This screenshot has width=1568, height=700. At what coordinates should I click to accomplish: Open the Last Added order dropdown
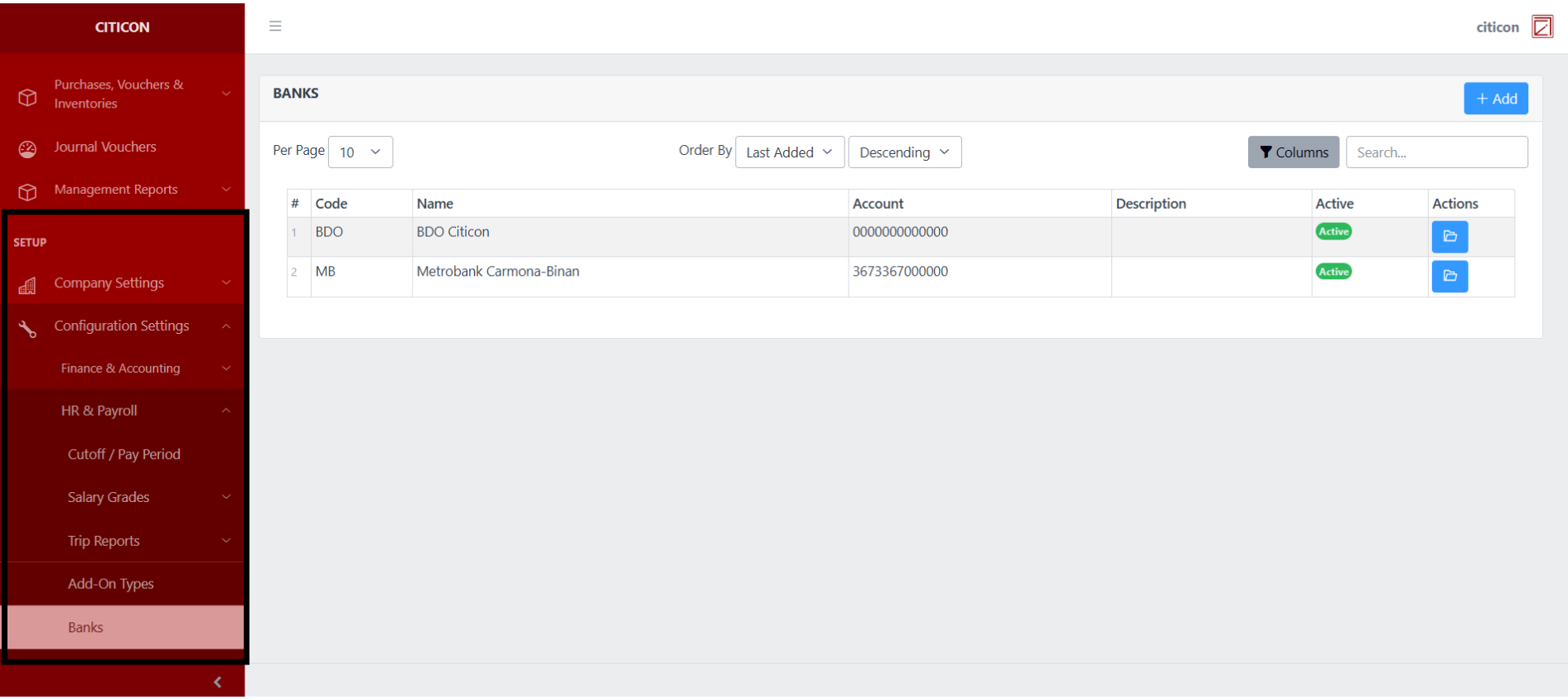[789, 152]
